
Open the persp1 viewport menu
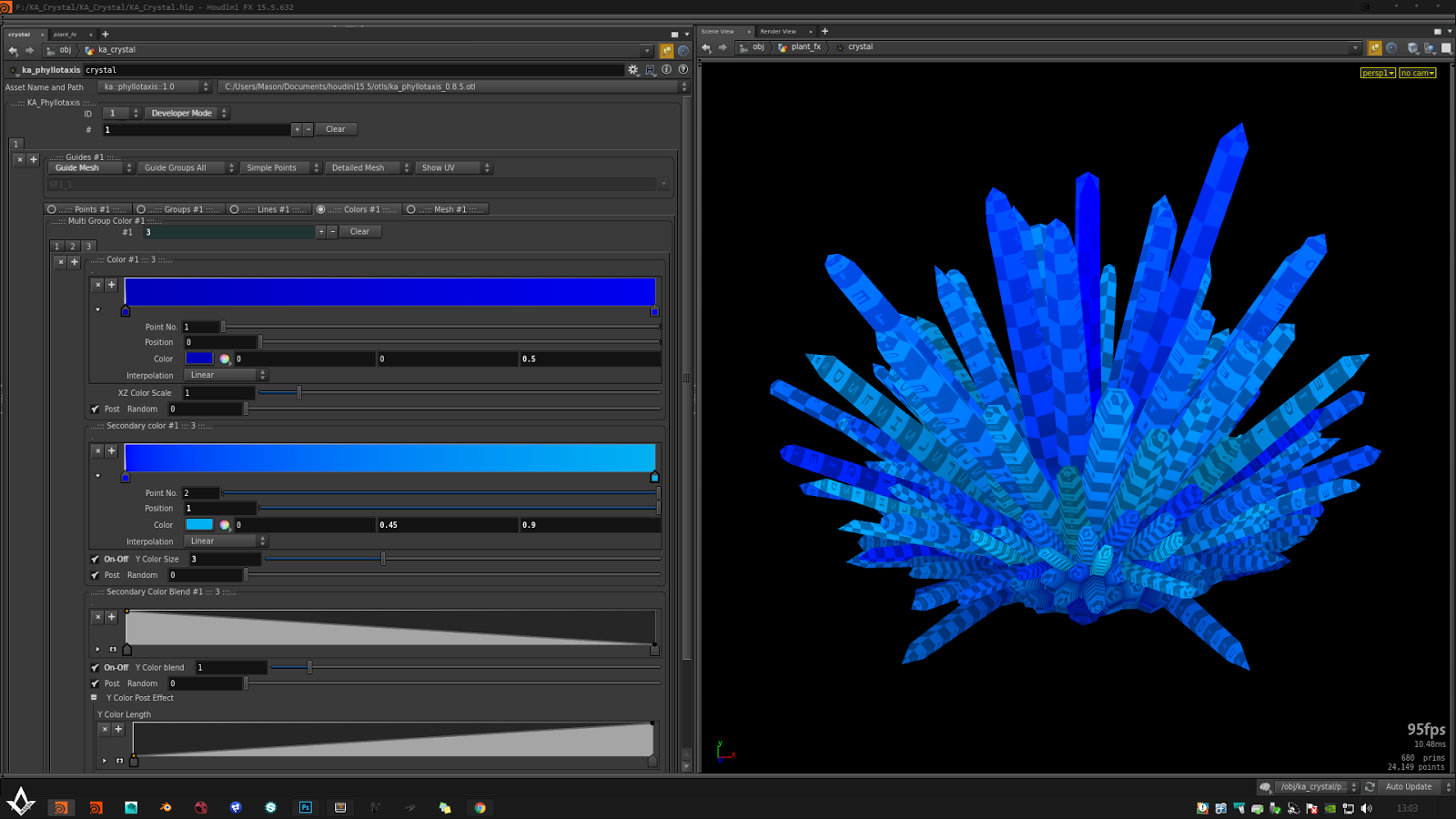(1378, 73)
